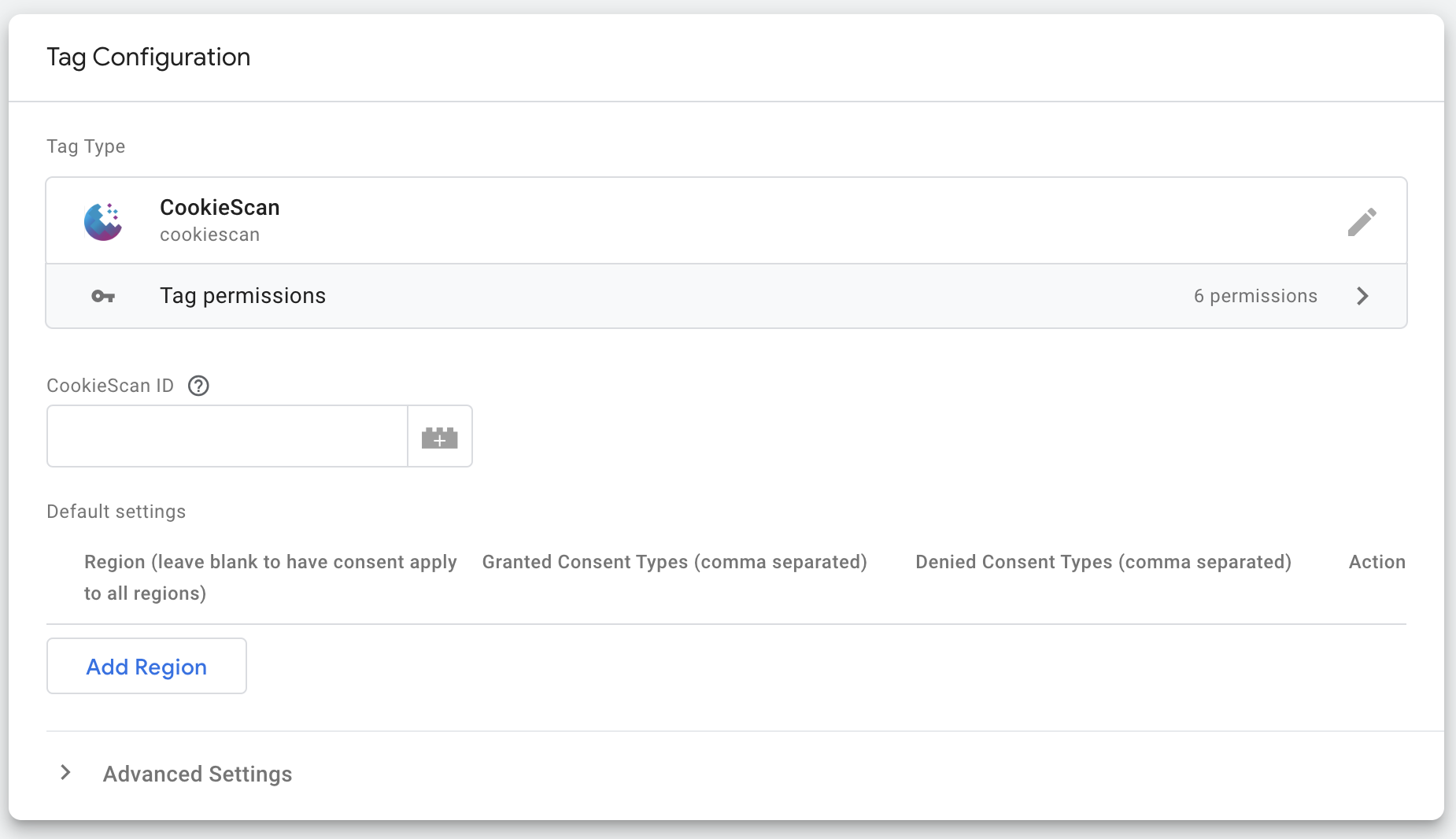This screenshot has width=1456, height=839.
Task: Click the 'Denied Consent Types' column header
Action: 1103,562
